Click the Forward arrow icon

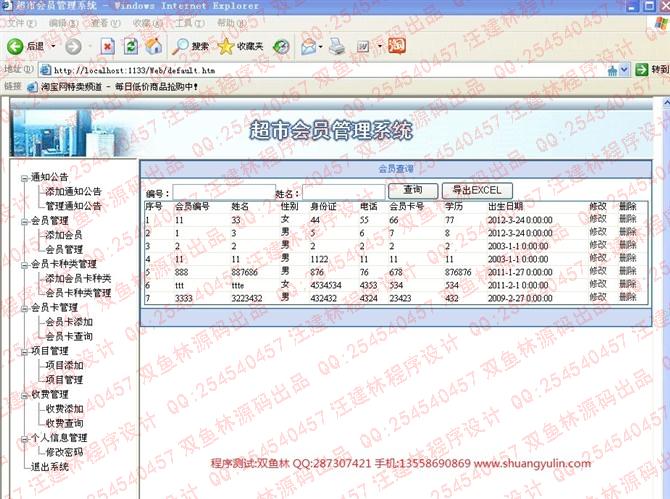(x=73, y=46)
